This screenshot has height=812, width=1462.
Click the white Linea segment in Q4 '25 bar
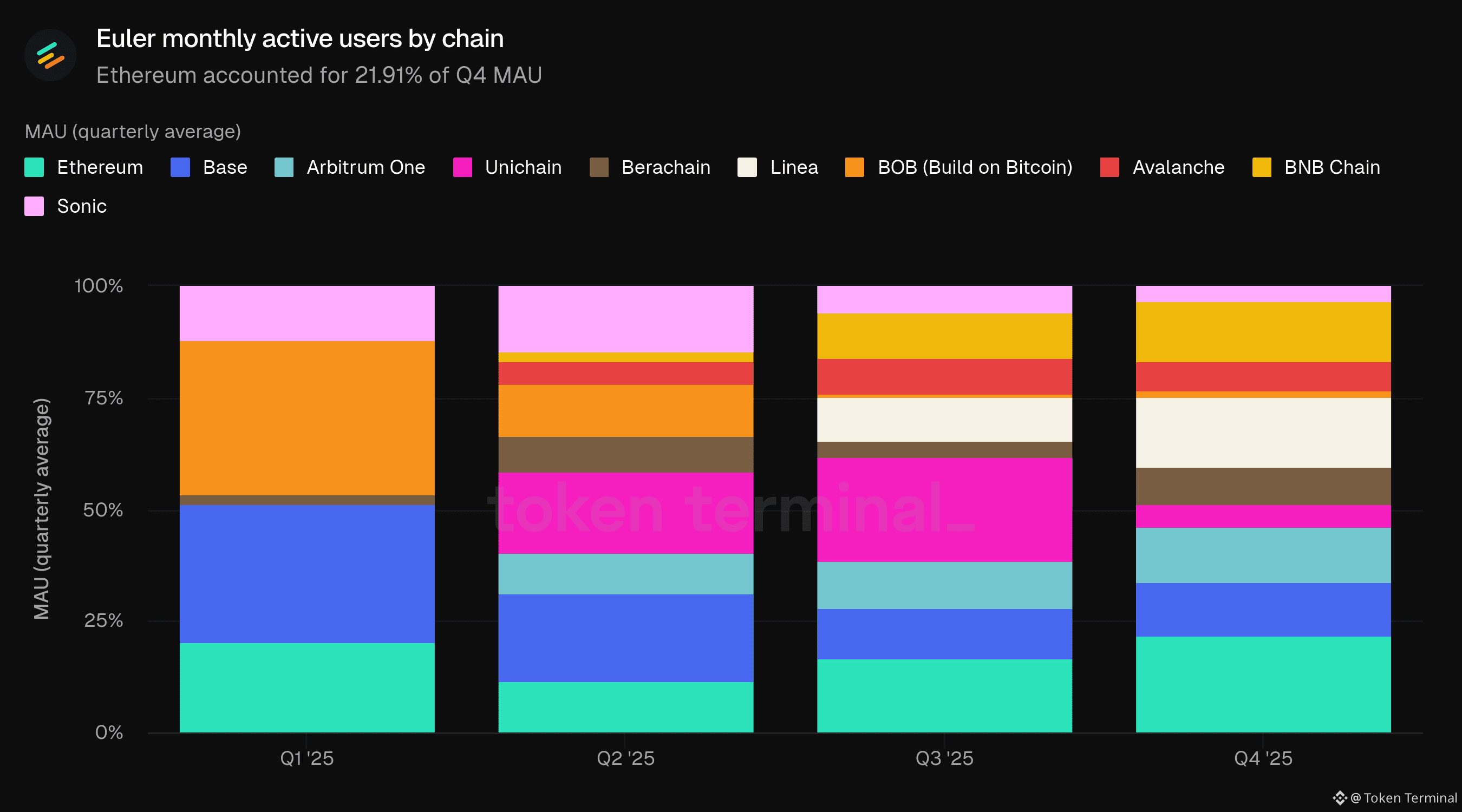pyautogui.click(x=1263, y=433)
